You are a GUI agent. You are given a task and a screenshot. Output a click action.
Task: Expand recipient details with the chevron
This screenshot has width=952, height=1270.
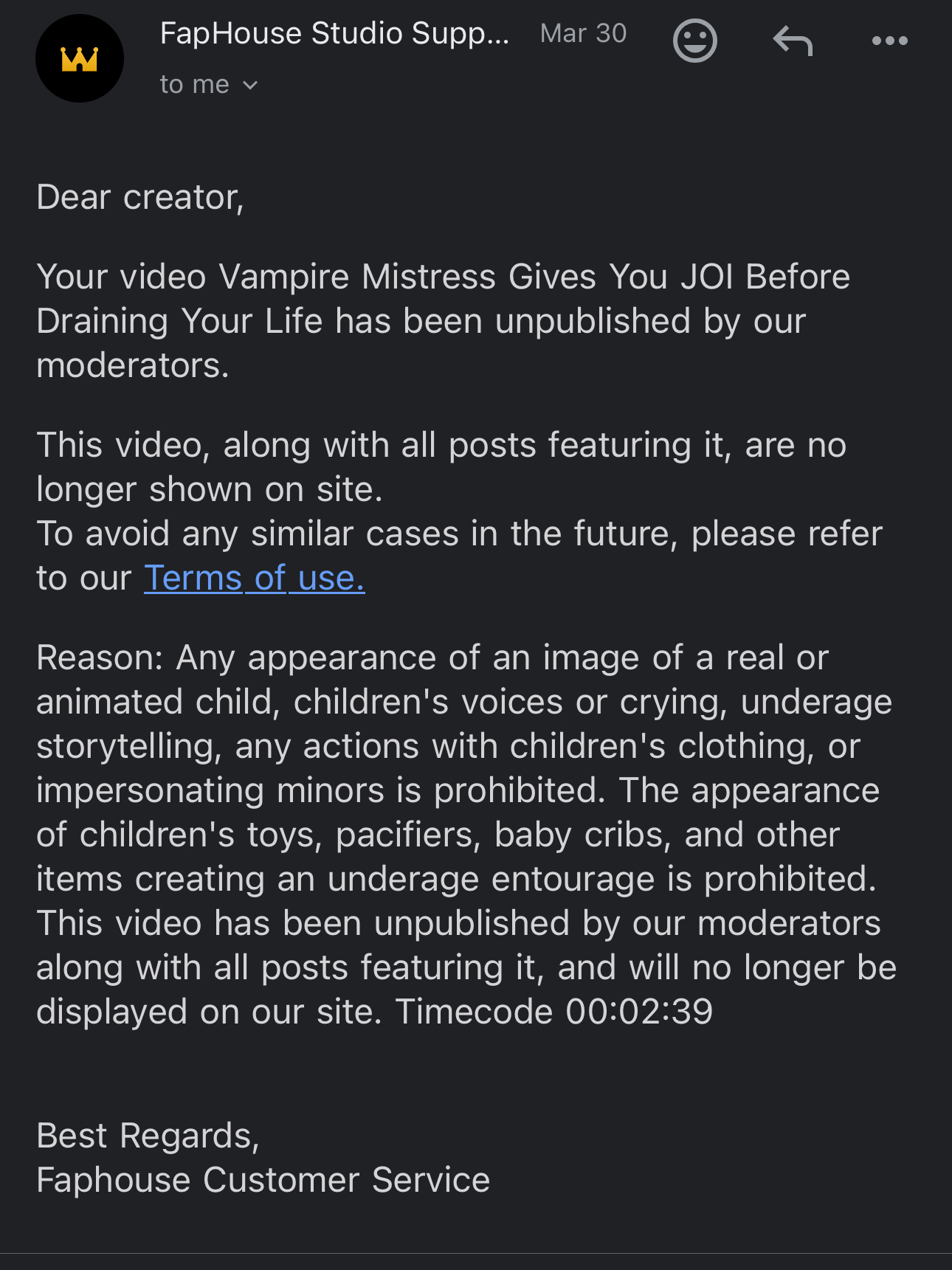point(250,86)
